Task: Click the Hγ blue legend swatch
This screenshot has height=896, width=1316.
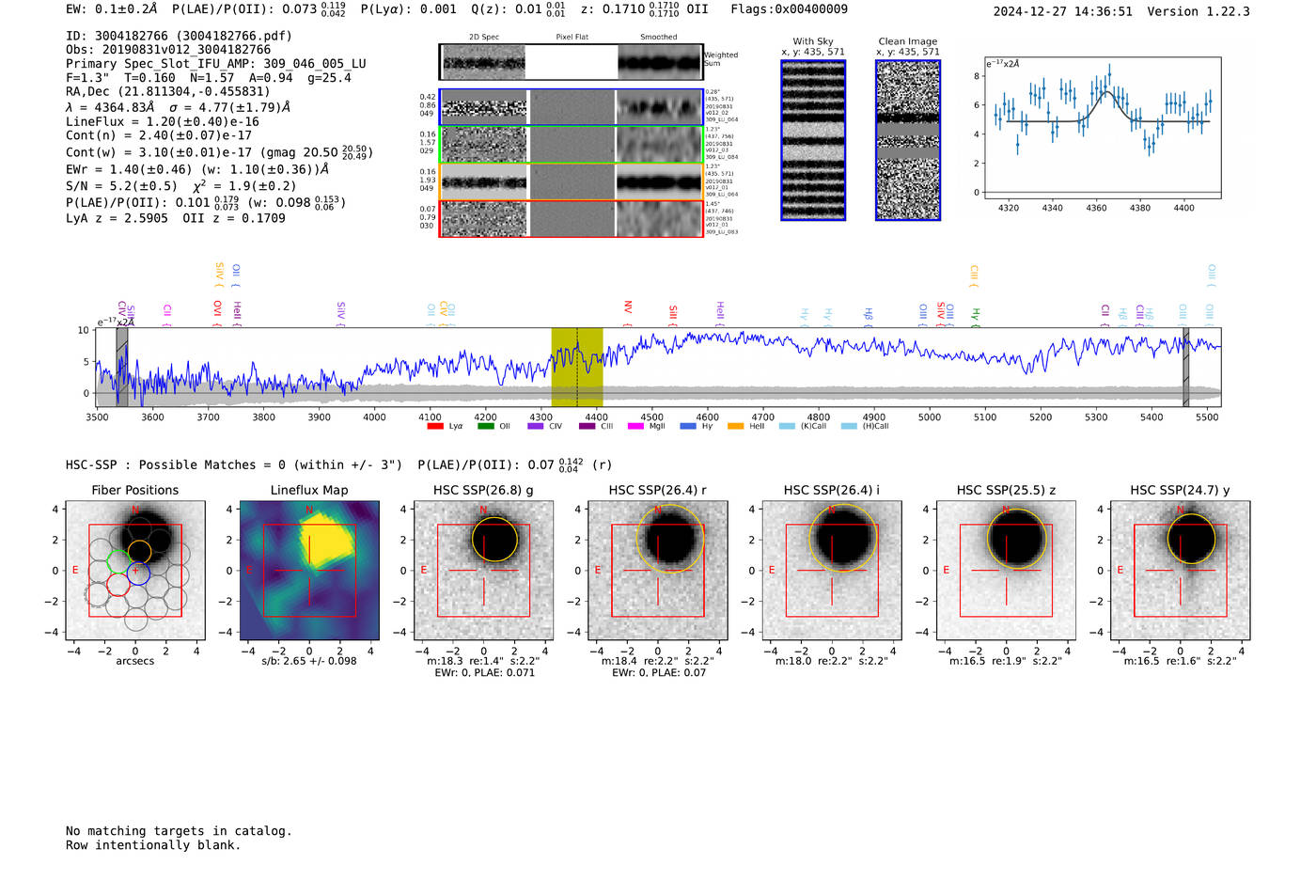Action: [688, 426]
